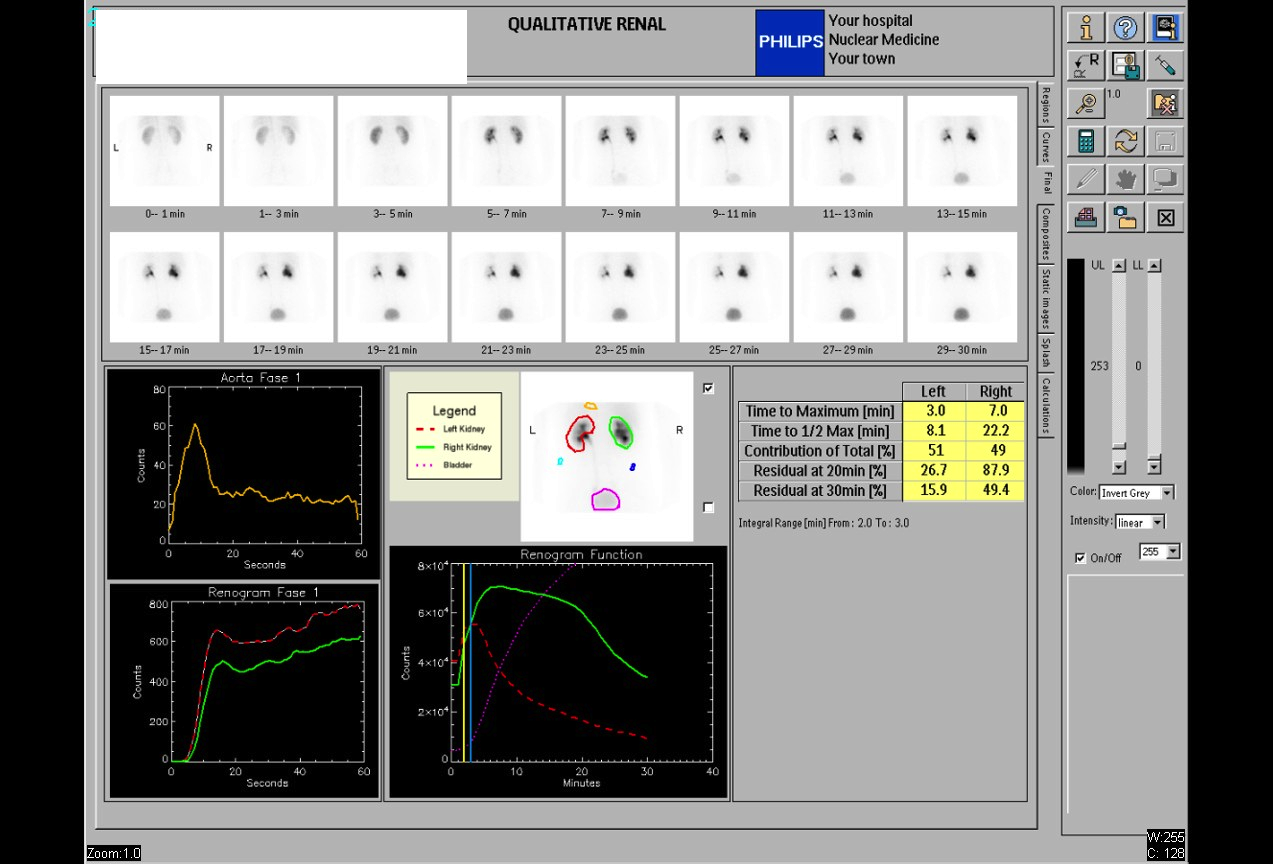Click the folder with crossed figure icon

1165,103
